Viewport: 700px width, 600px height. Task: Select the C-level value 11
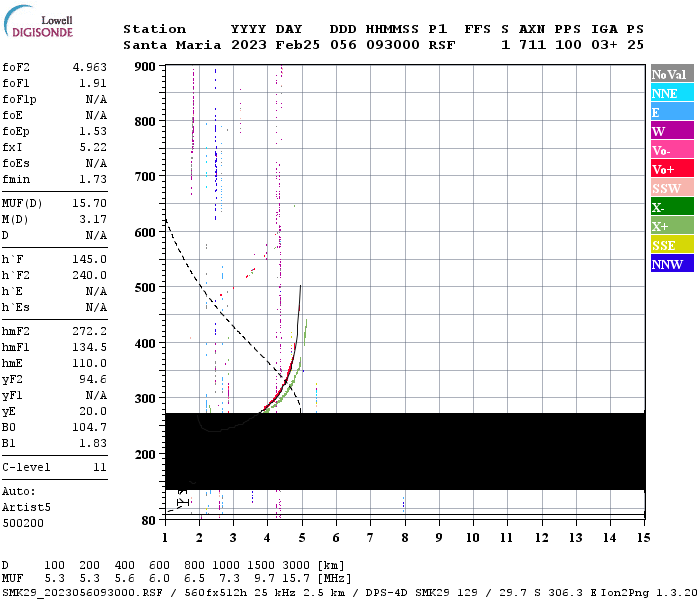[100, 467]
